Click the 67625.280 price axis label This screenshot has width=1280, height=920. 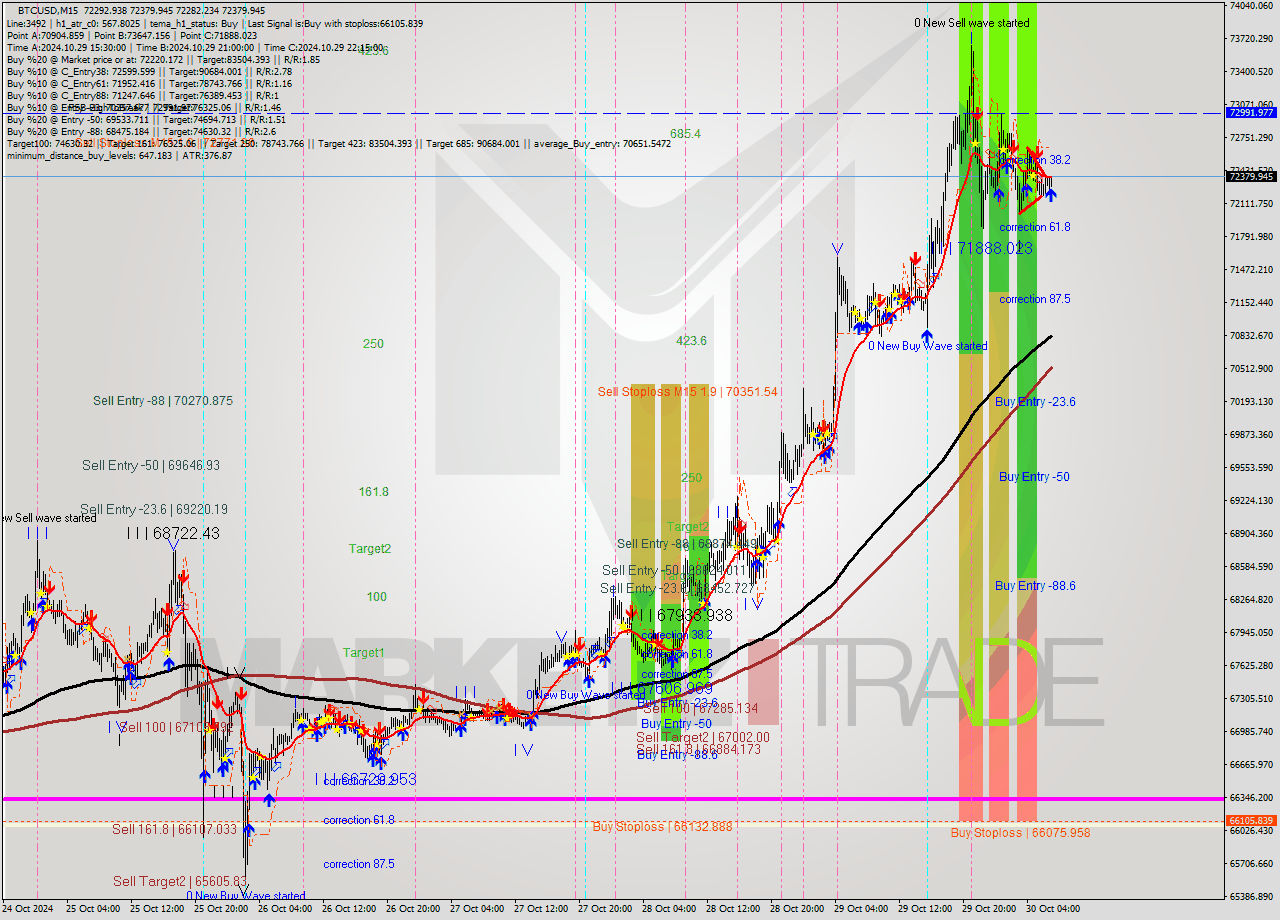point(1251,666)
